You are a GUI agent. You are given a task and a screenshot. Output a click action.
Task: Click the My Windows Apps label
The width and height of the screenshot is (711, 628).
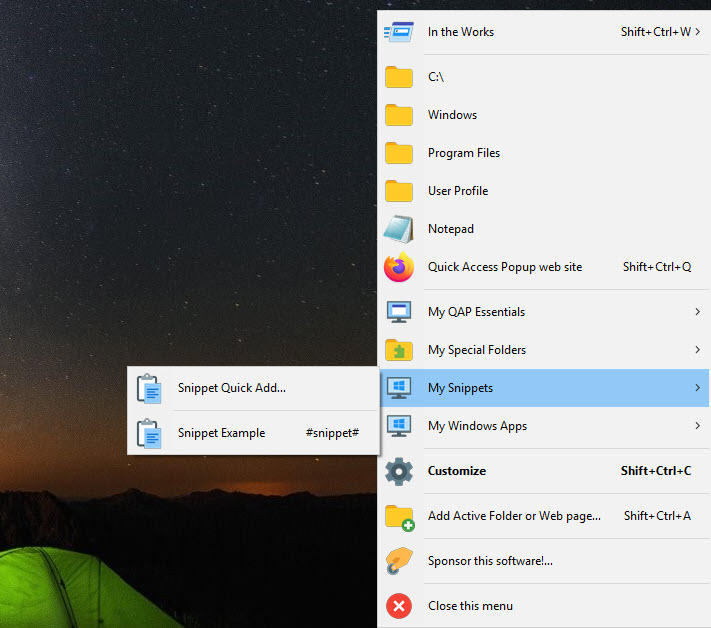(477, 426)
